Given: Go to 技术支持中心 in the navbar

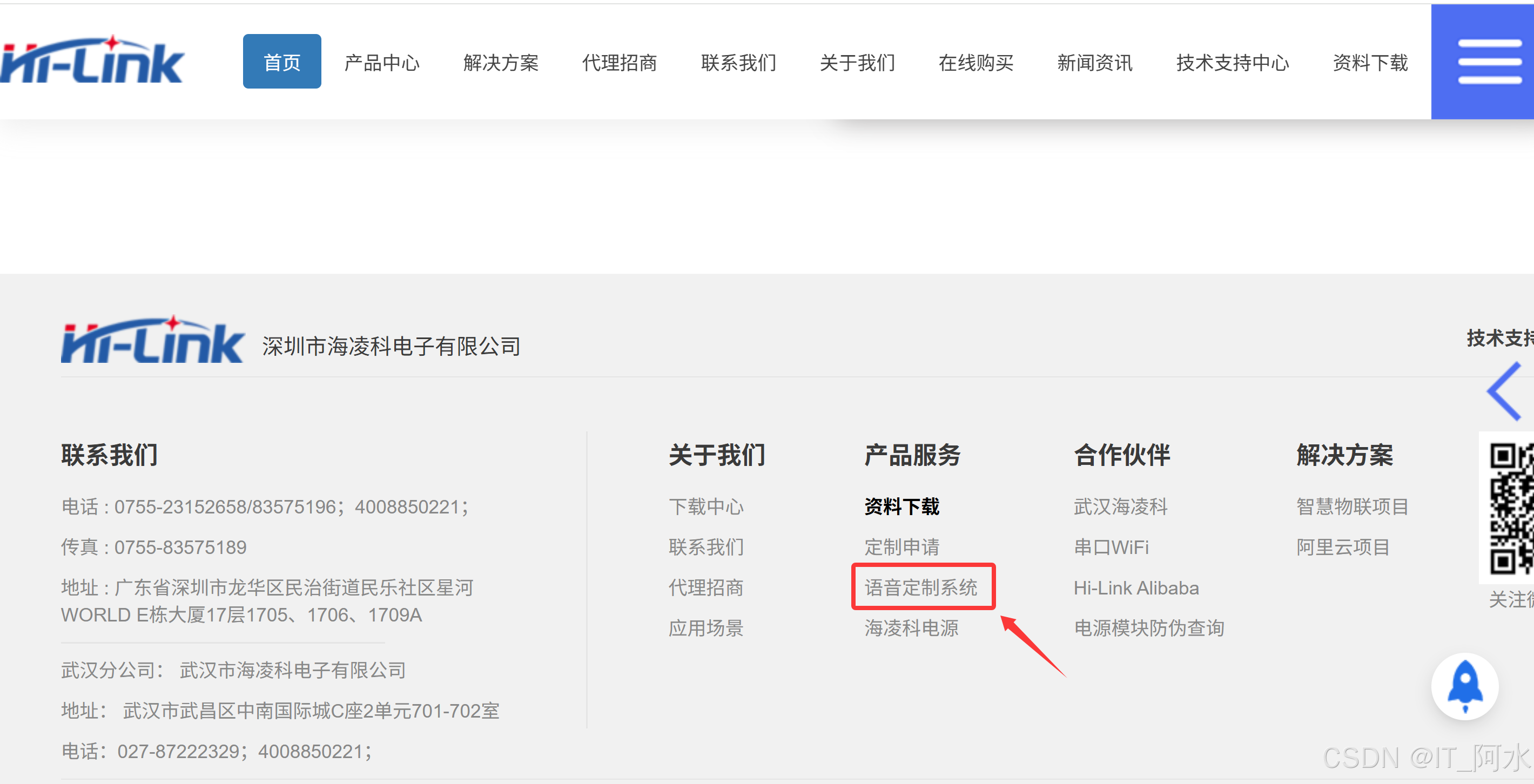Looking at the screenshot, I should [1232, 62].
